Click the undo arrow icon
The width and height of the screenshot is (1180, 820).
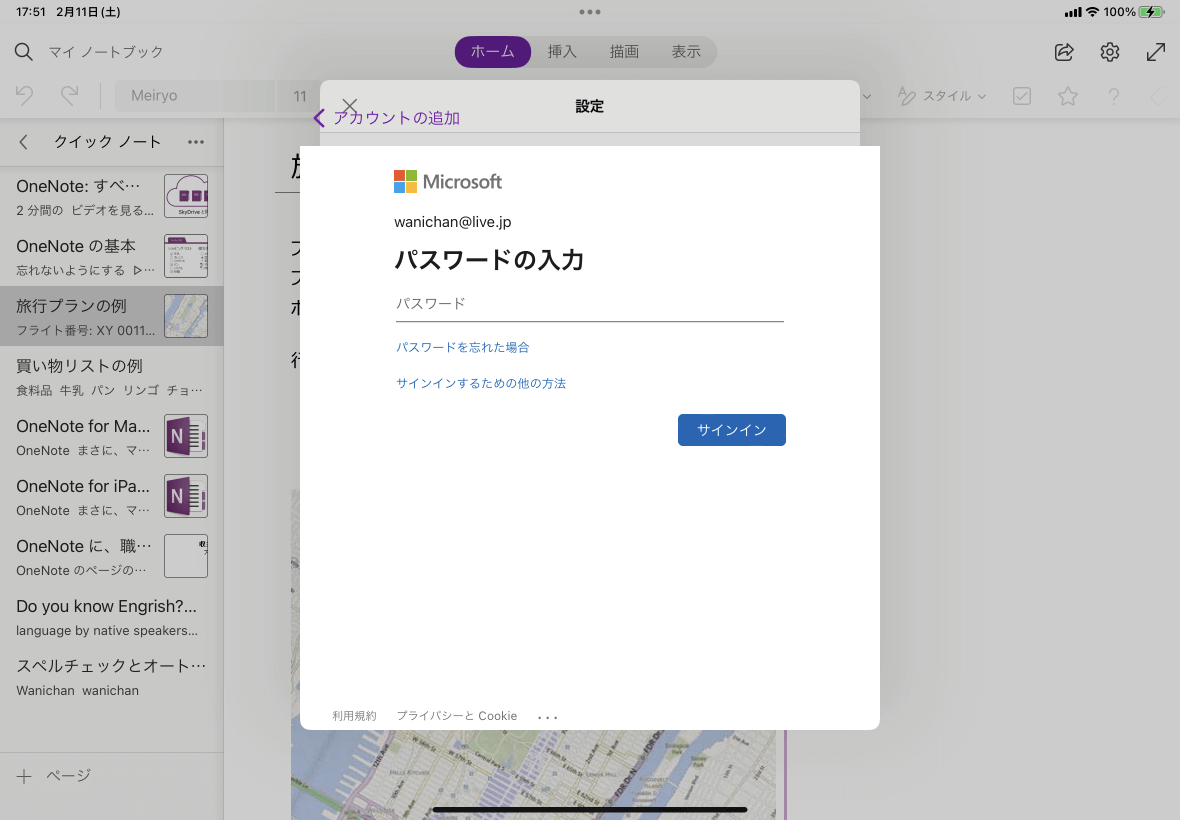click(24, 96)
